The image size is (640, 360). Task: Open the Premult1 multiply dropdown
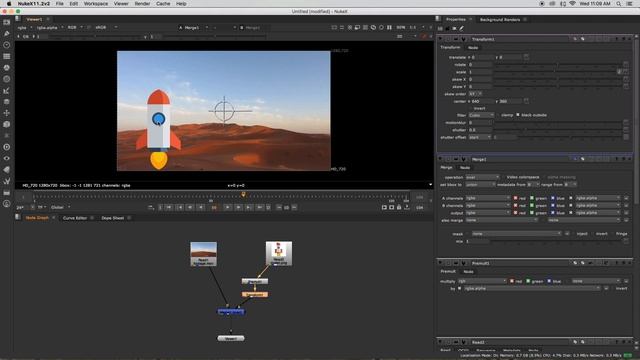coord(482,281)
